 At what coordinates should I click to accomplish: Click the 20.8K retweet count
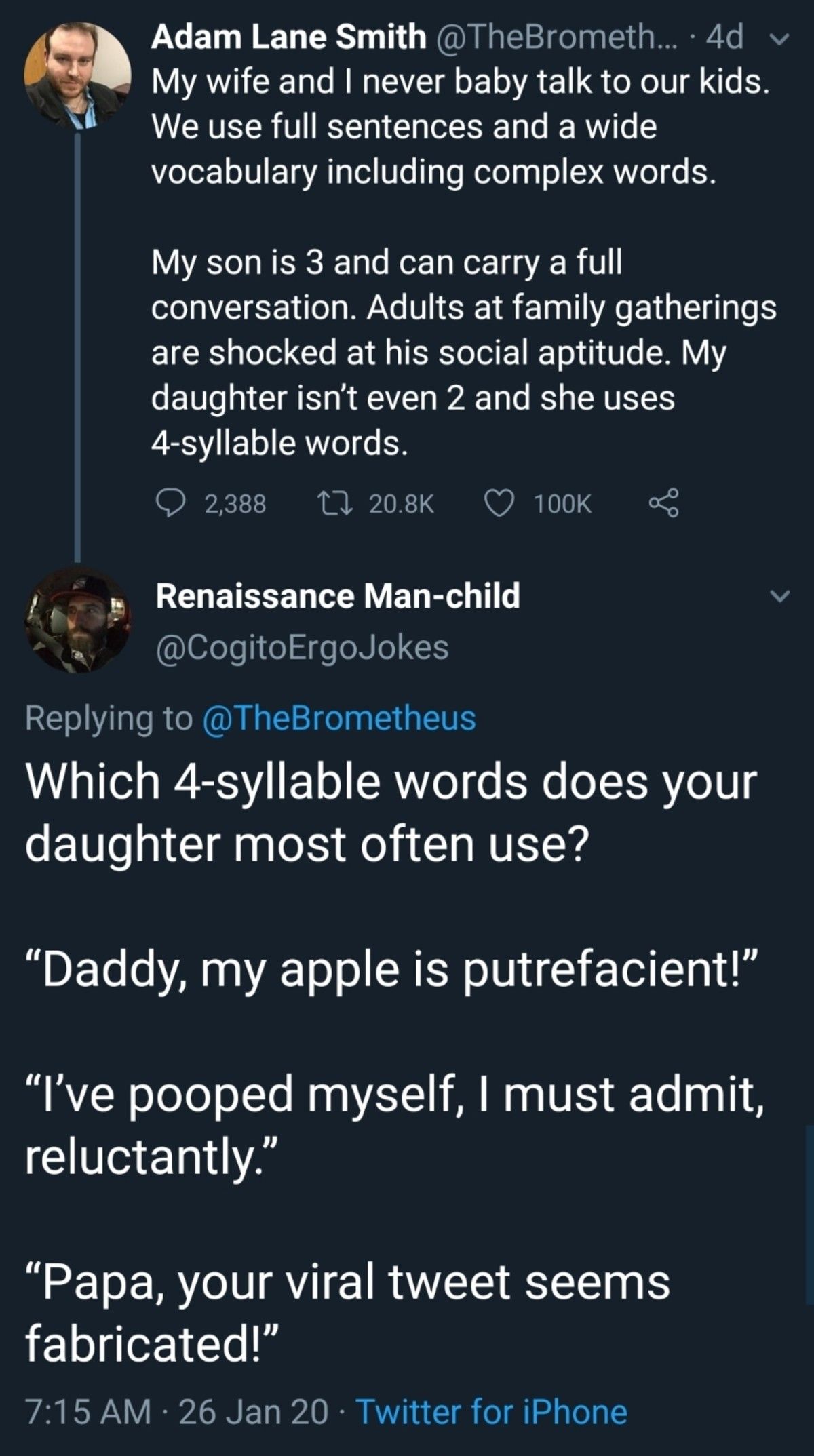[x=401, y=503]
